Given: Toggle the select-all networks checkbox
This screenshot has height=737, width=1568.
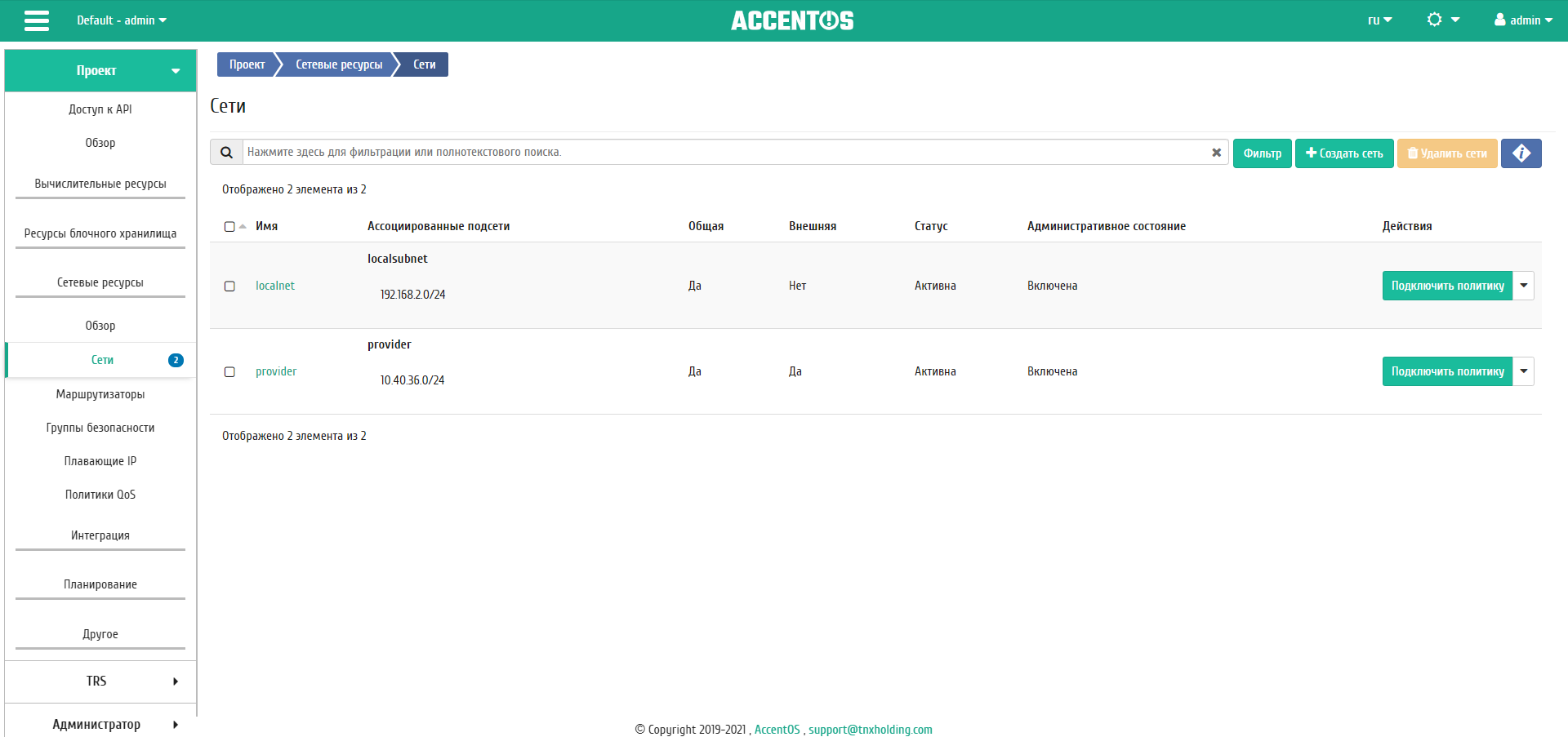Looking at the screenshot, I should click(x=229, y=227).
